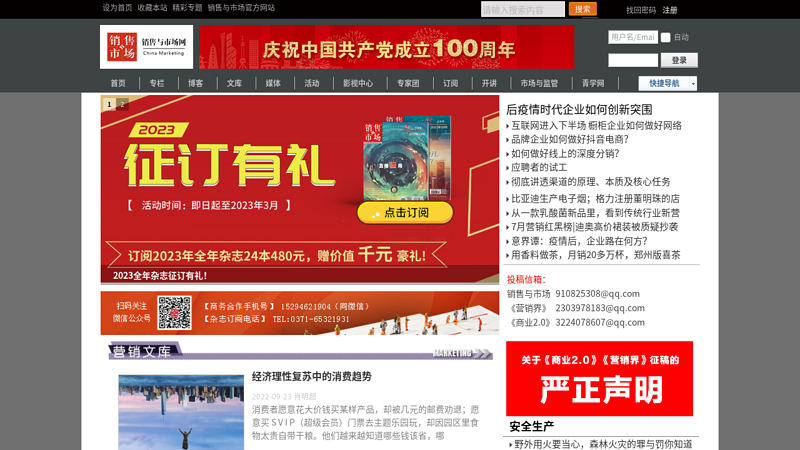The width and height of the screenshot is (800, 450).
Task: Click the 找回密码 link
Action: click(x=641, y=10)
